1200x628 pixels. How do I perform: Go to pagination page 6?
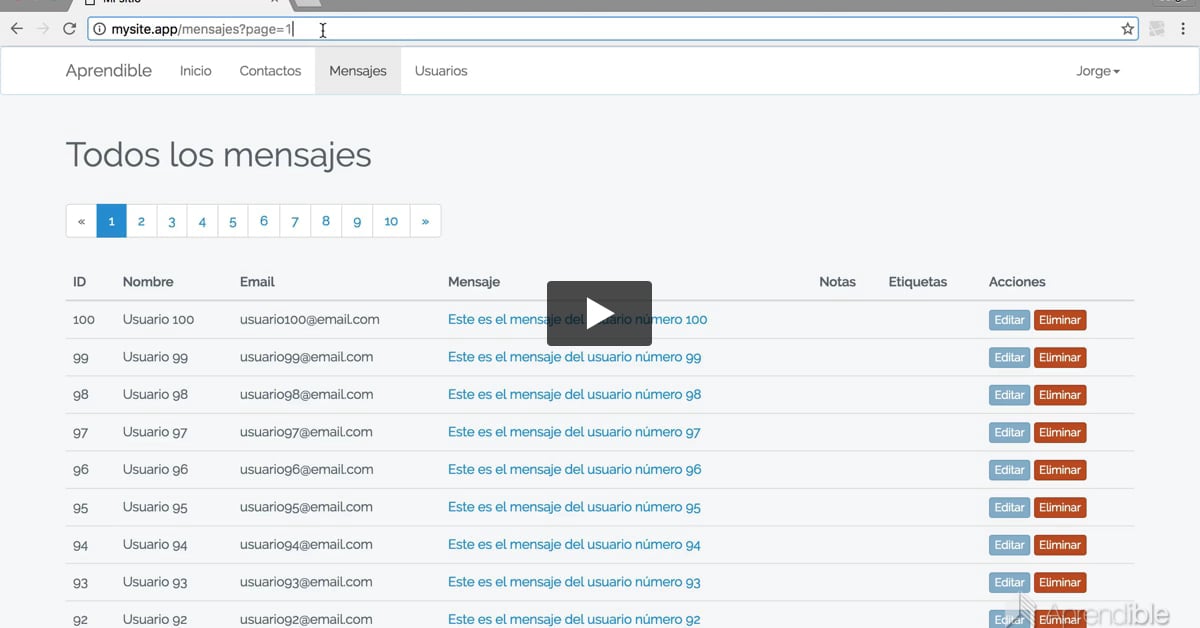pos(264,221)
